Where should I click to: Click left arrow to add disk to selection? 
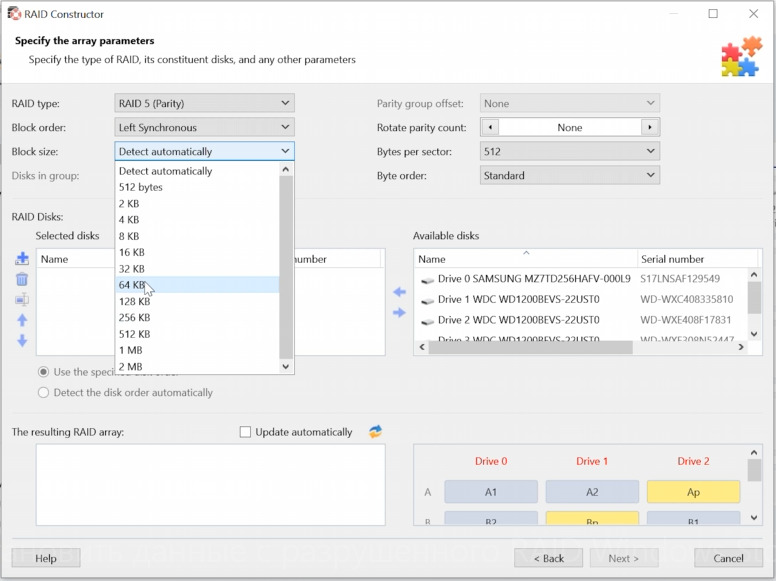point(399,292)
